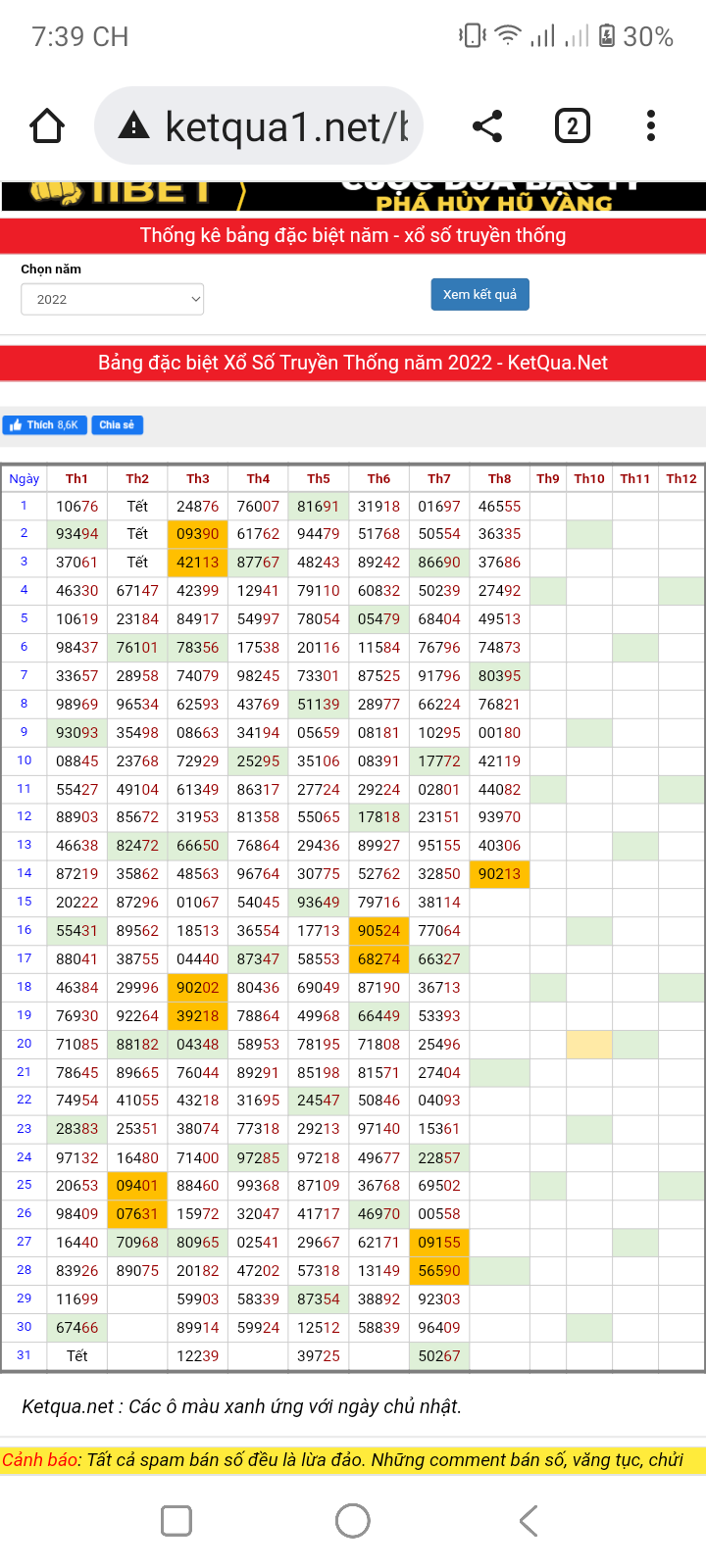
Task: Click green cell 17772 in row 10
Action: coord(439,761)
